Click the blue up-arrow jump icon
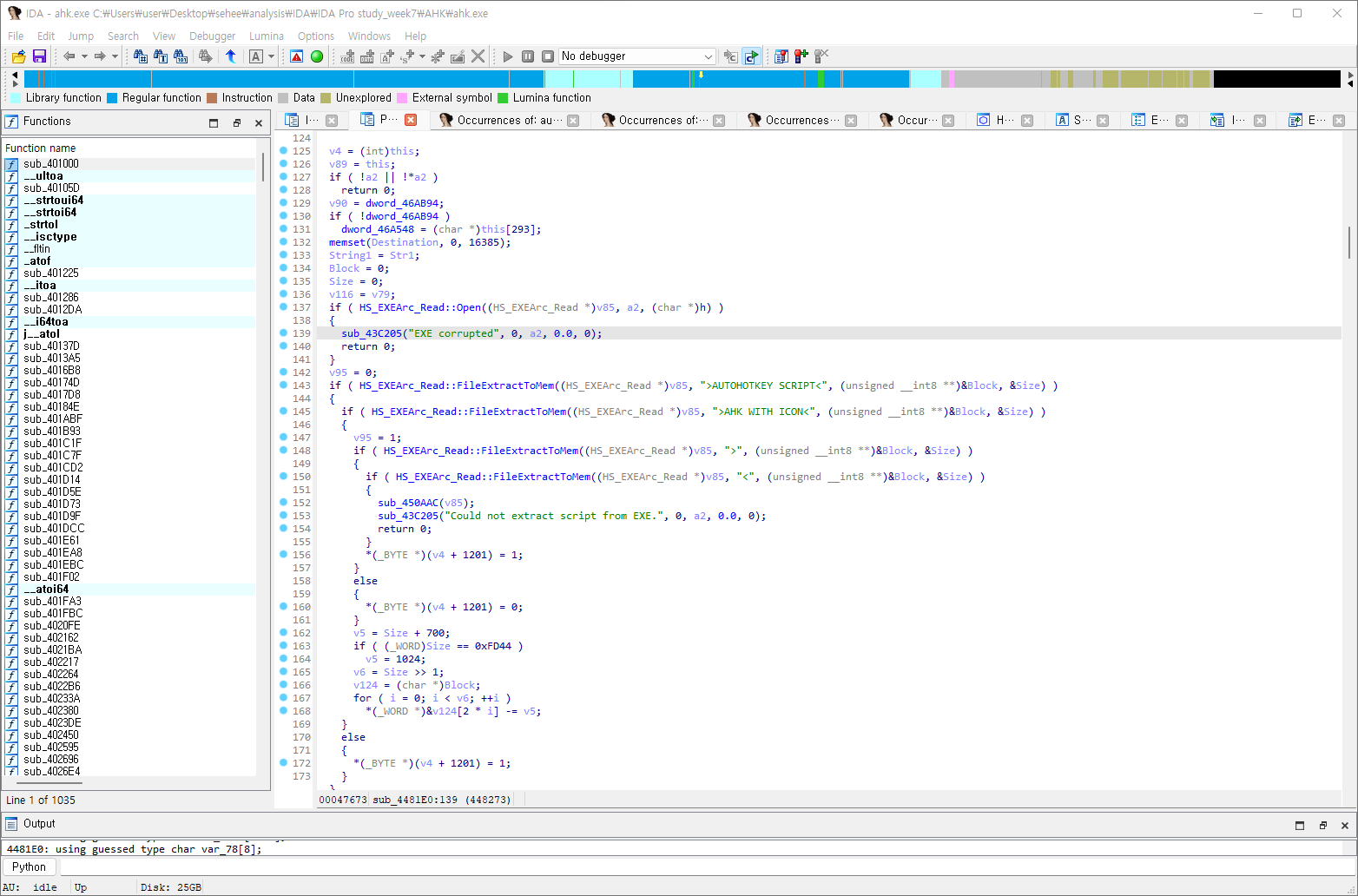Image resolution: width=1358 pixels, height=896 pixels. tap(231, 56)
